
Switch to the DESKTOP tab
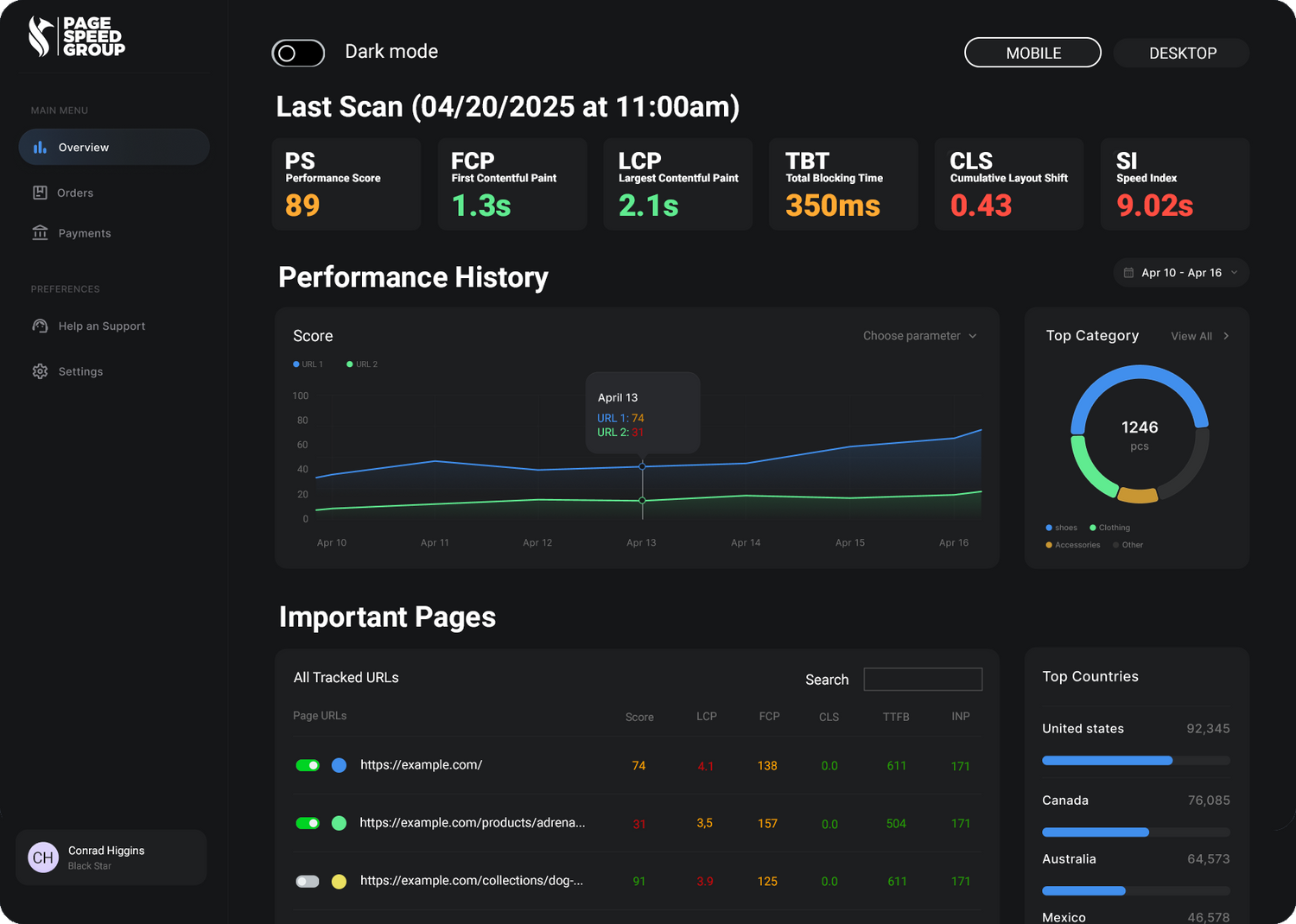tap(1182, 53)
